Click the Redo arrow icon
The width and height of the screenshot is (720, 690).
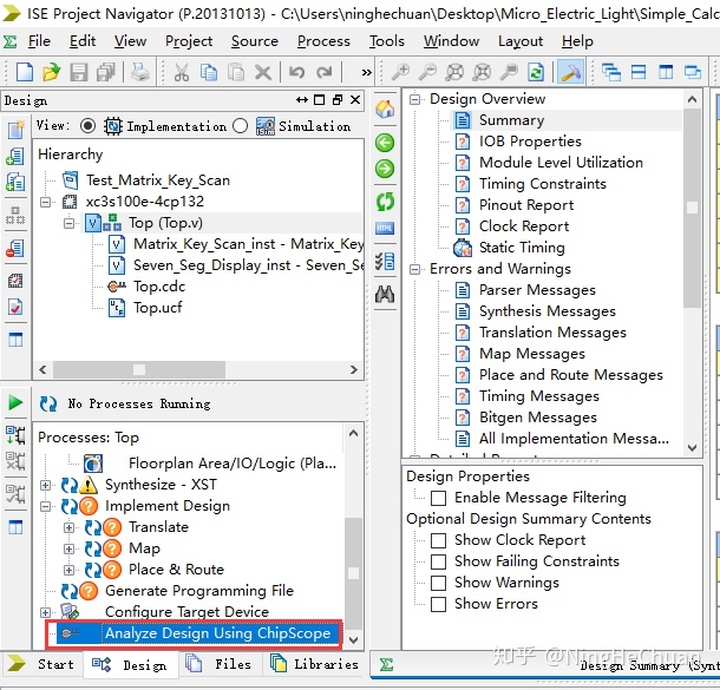tap(324, 72)
